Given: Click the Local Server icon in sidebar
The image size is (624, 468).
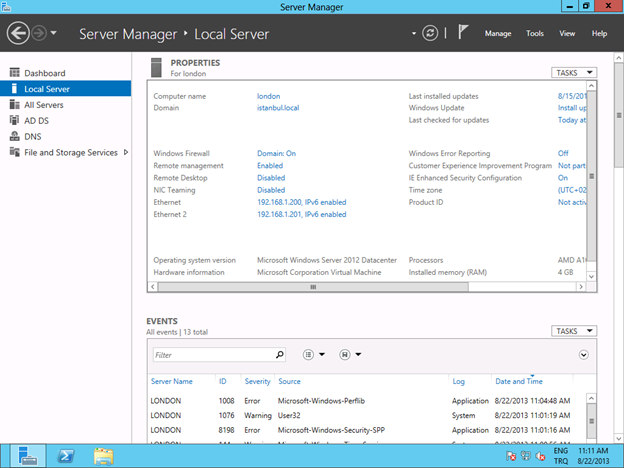Looking at the screenshot, I should tap(14, 88).
